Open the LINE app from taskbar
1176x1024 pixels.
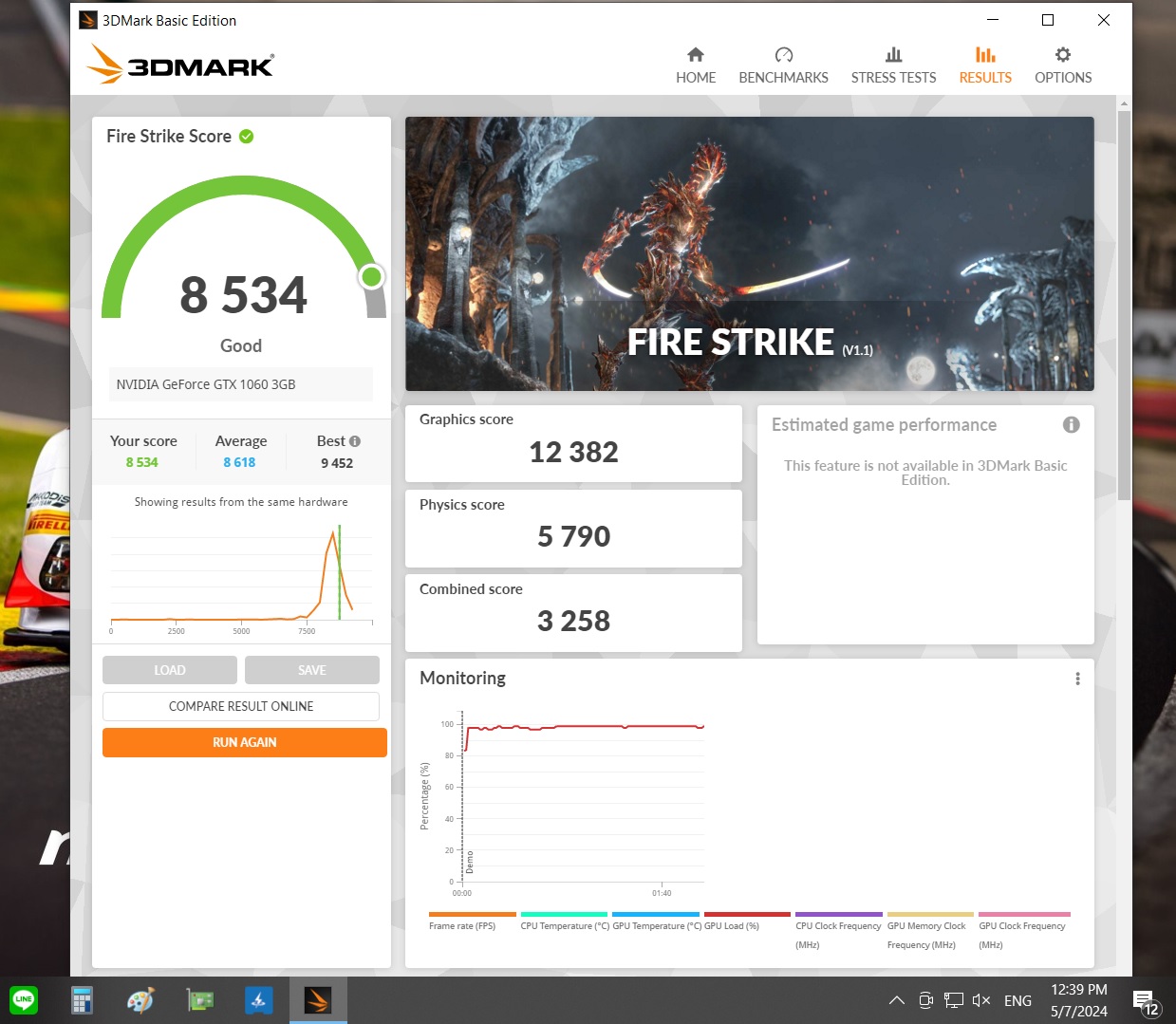click(x=24, y=1000)
